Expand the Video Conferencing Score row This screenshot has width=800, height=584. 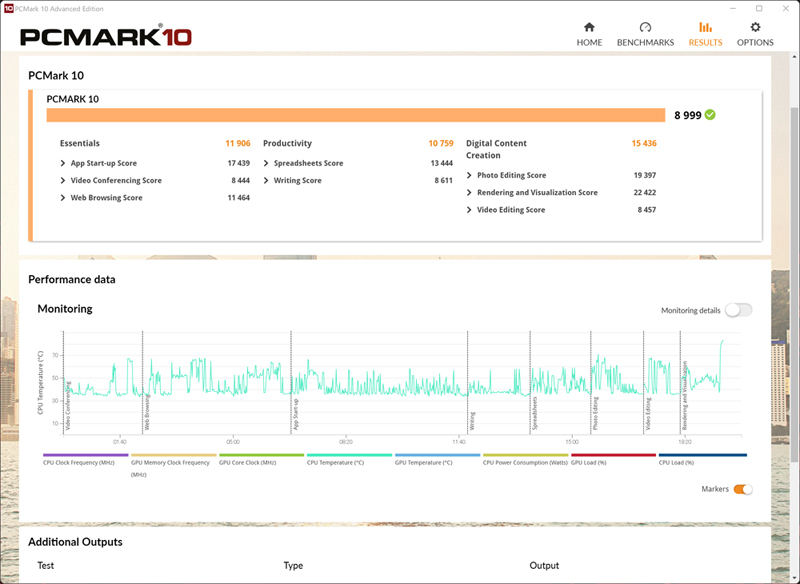[63, 181]
